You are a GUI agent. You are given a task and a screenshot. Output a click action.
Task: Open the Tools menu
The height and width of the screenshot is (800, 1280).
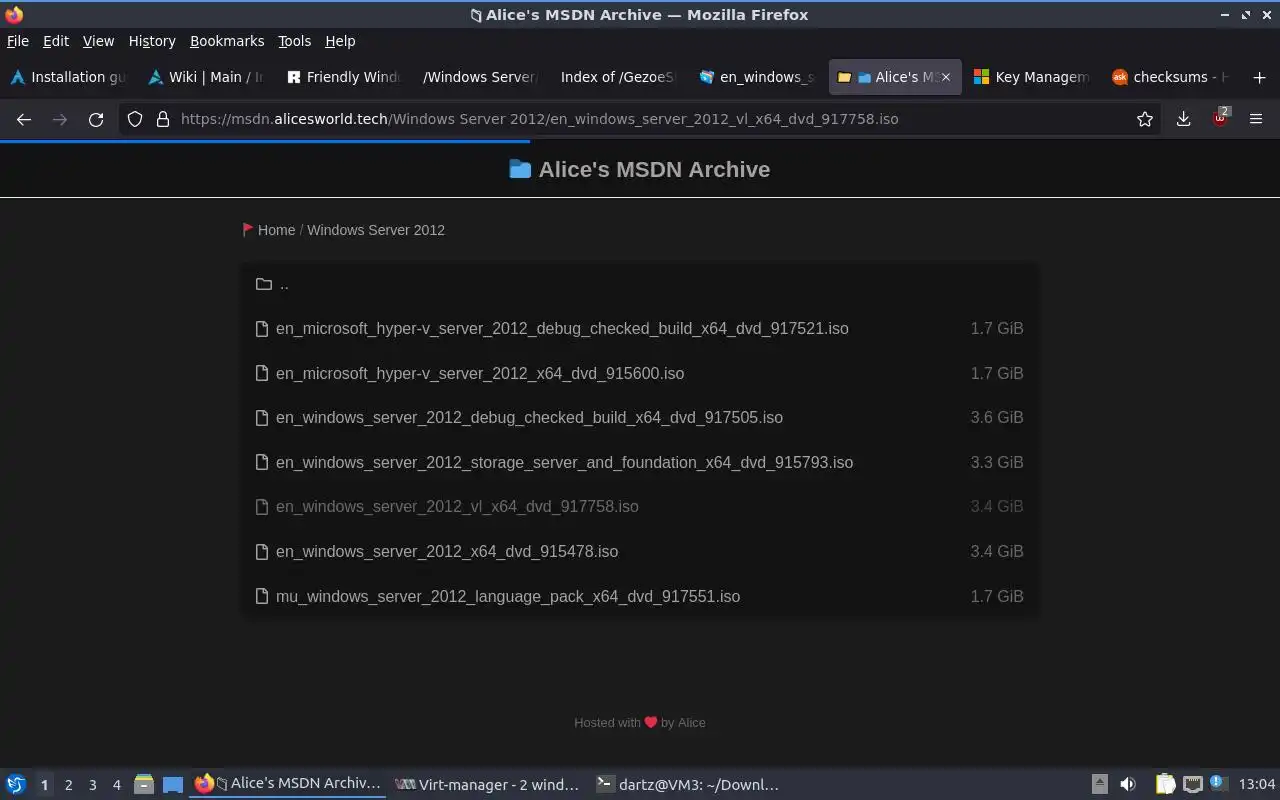[294, 41]
